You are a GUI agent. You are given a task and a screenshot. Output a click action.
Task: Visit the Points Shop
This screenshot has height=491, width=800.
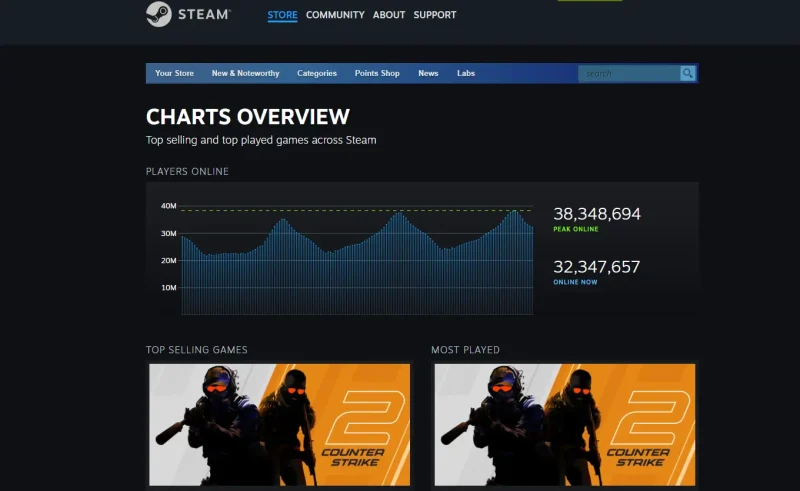pos(377,73)
